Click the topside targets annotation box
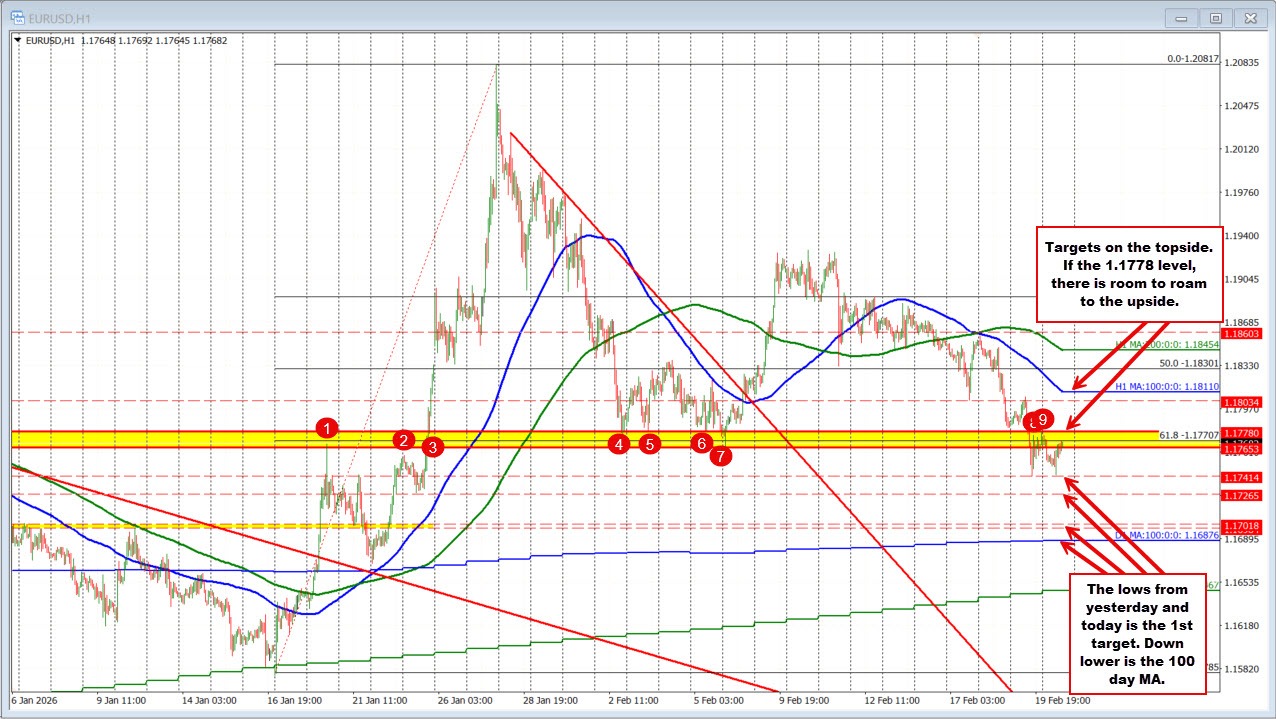The image size is (1276, 719). click(1130, 274)
